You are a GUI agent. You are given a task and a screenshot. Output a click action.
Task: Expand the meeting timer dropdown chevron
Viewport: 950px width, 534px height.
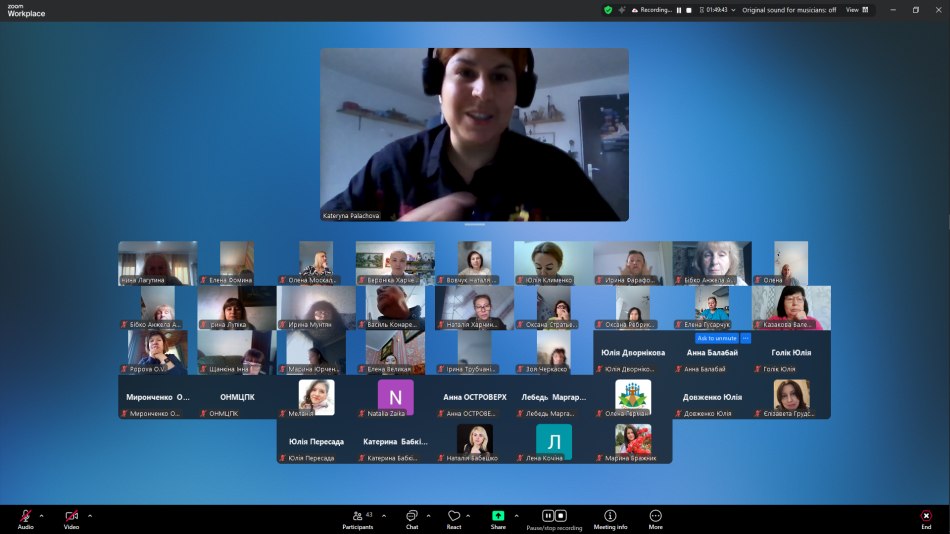(x=733, y=10)
